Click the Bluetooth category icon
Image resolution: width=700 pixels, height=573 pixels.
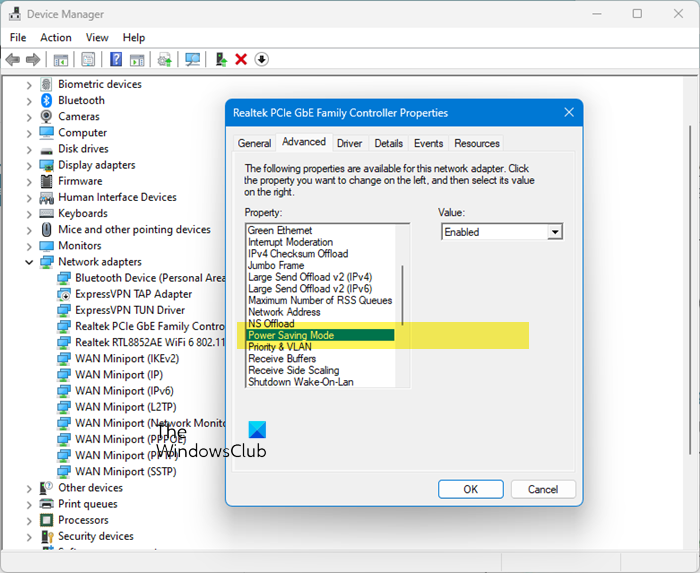point(46,100)
